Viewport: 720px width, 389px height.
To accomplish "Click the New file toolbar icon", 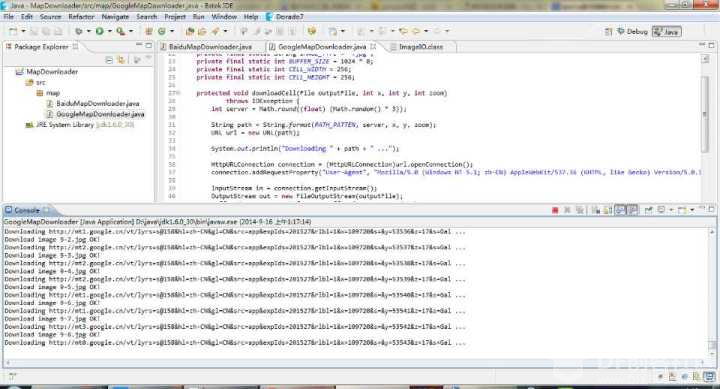I will [x=13, y=31].
